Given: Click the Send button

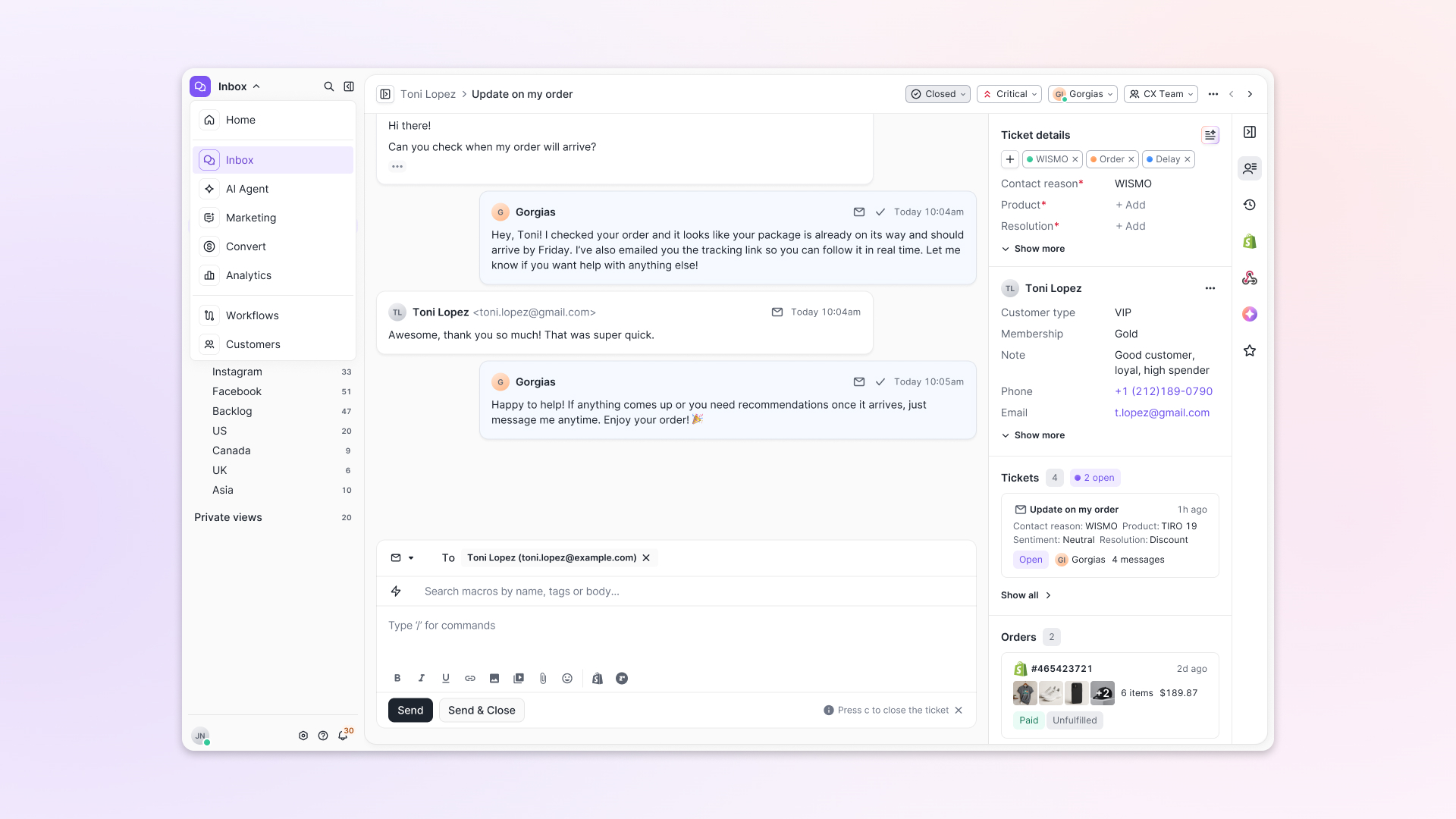Looking at the screenshot, I should [410, 711].
